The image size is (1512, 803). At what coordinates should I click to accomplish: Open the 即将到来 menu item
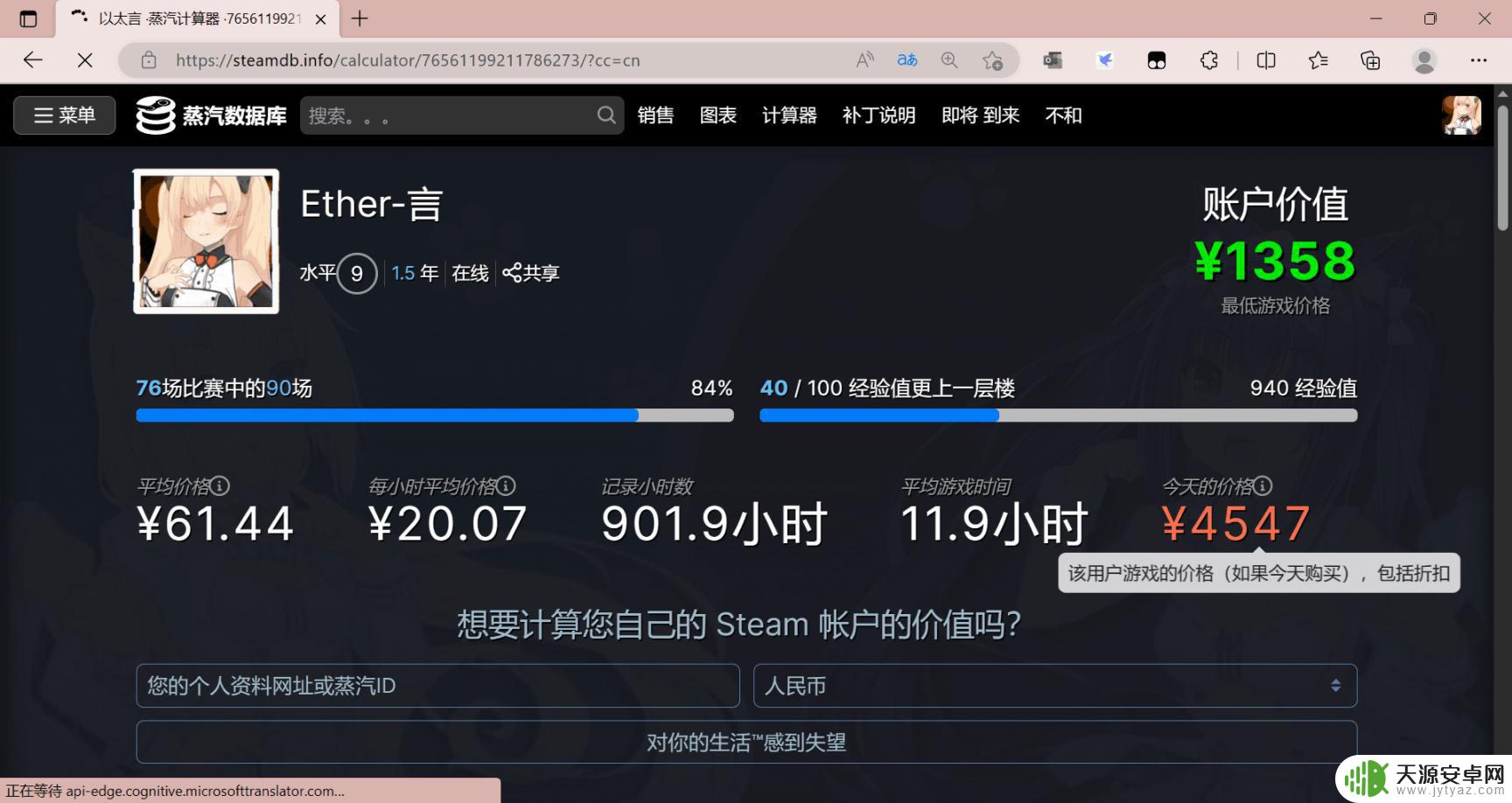tap(980, 115)
